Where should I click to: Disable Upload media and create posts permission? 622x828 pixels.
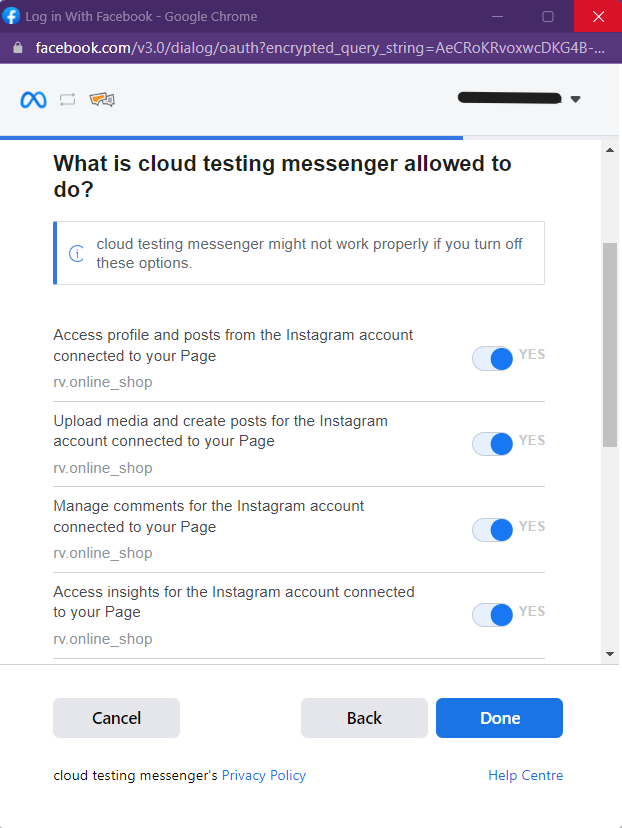(492, 444)
